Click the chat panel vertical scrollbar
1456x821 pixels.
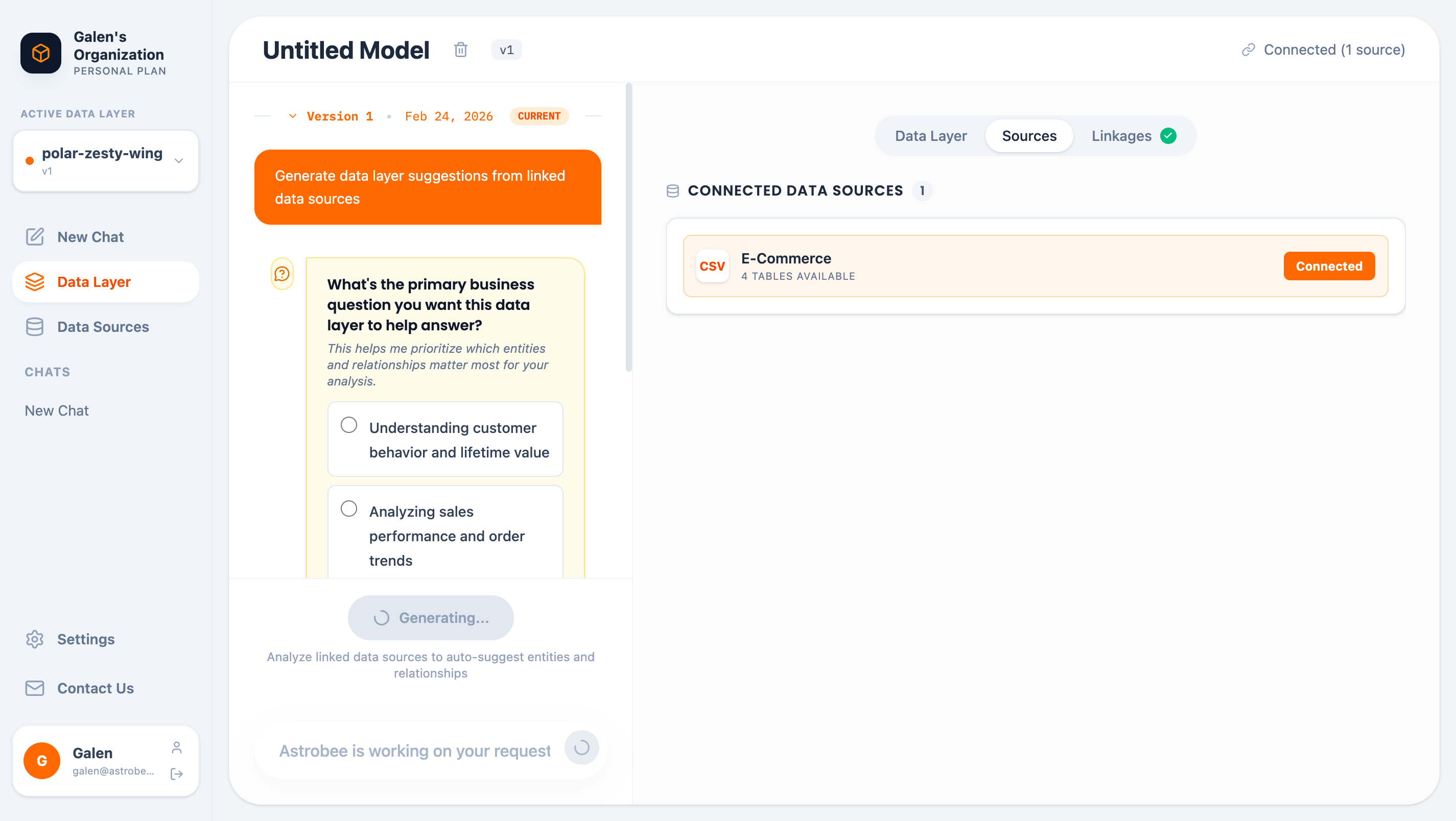pos(628,226)
